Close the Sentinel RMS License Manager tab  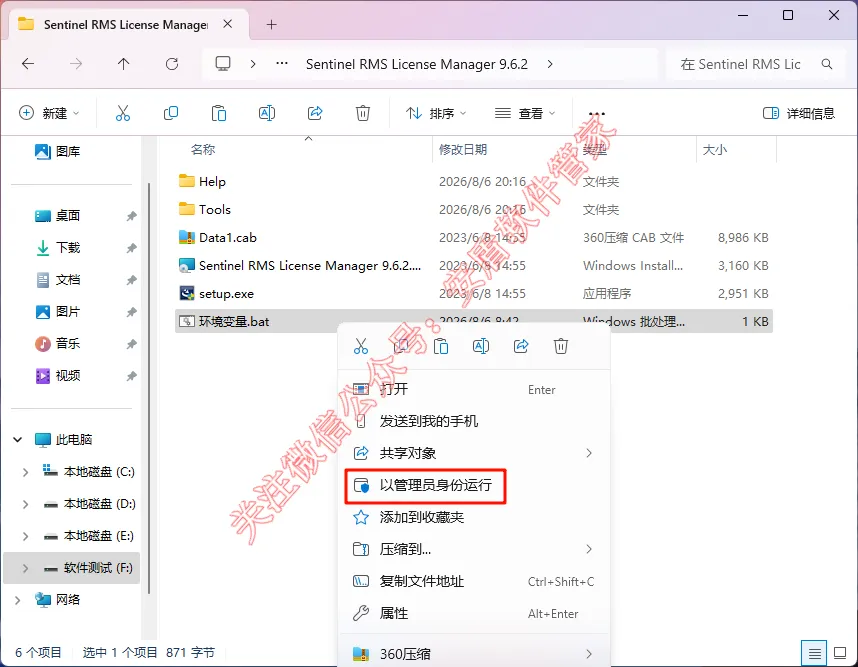tap(228, 24)
